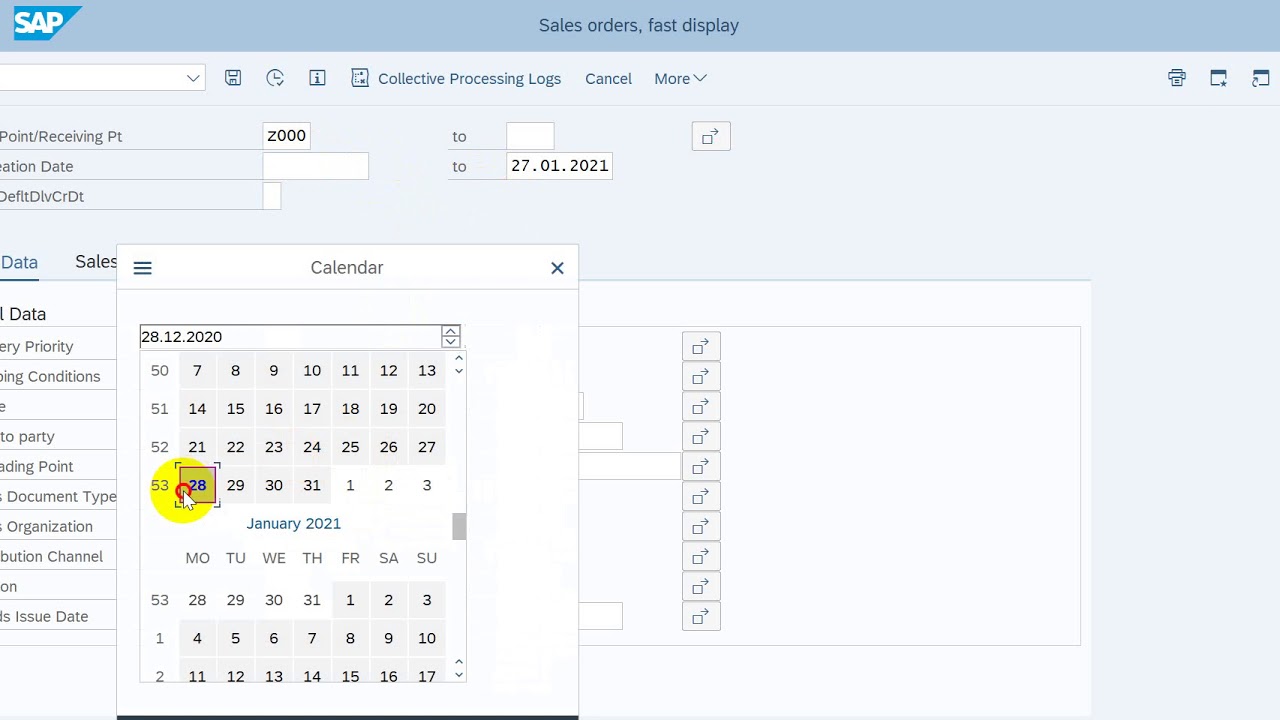Screen dimensions: 1280x720
Task: Open the Calendar hamburger menu
Action: coord(142,268)
